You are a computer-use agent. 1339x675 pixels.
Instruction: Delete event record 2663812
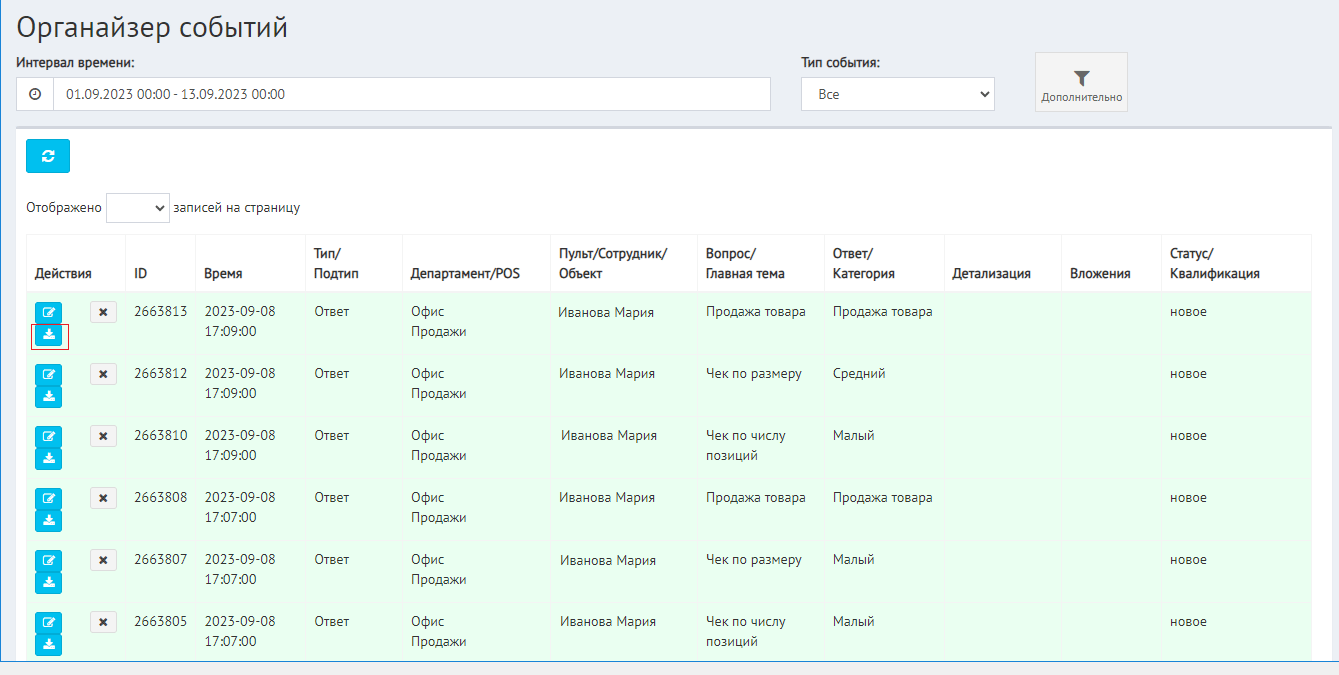pos(103,374)
